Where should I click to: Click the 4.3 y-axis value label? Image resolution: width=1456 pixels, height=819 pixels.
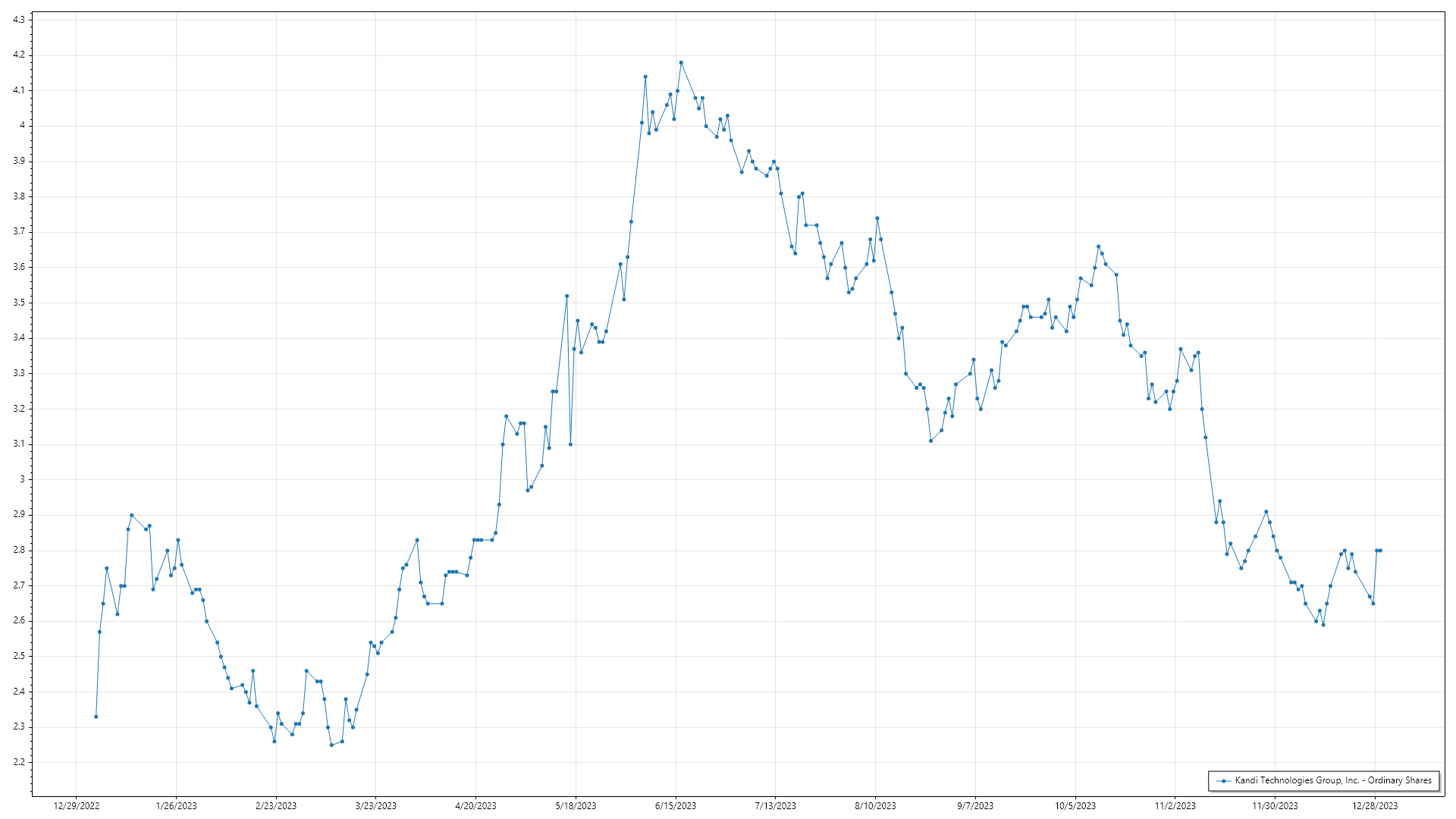tap(19, 20)
